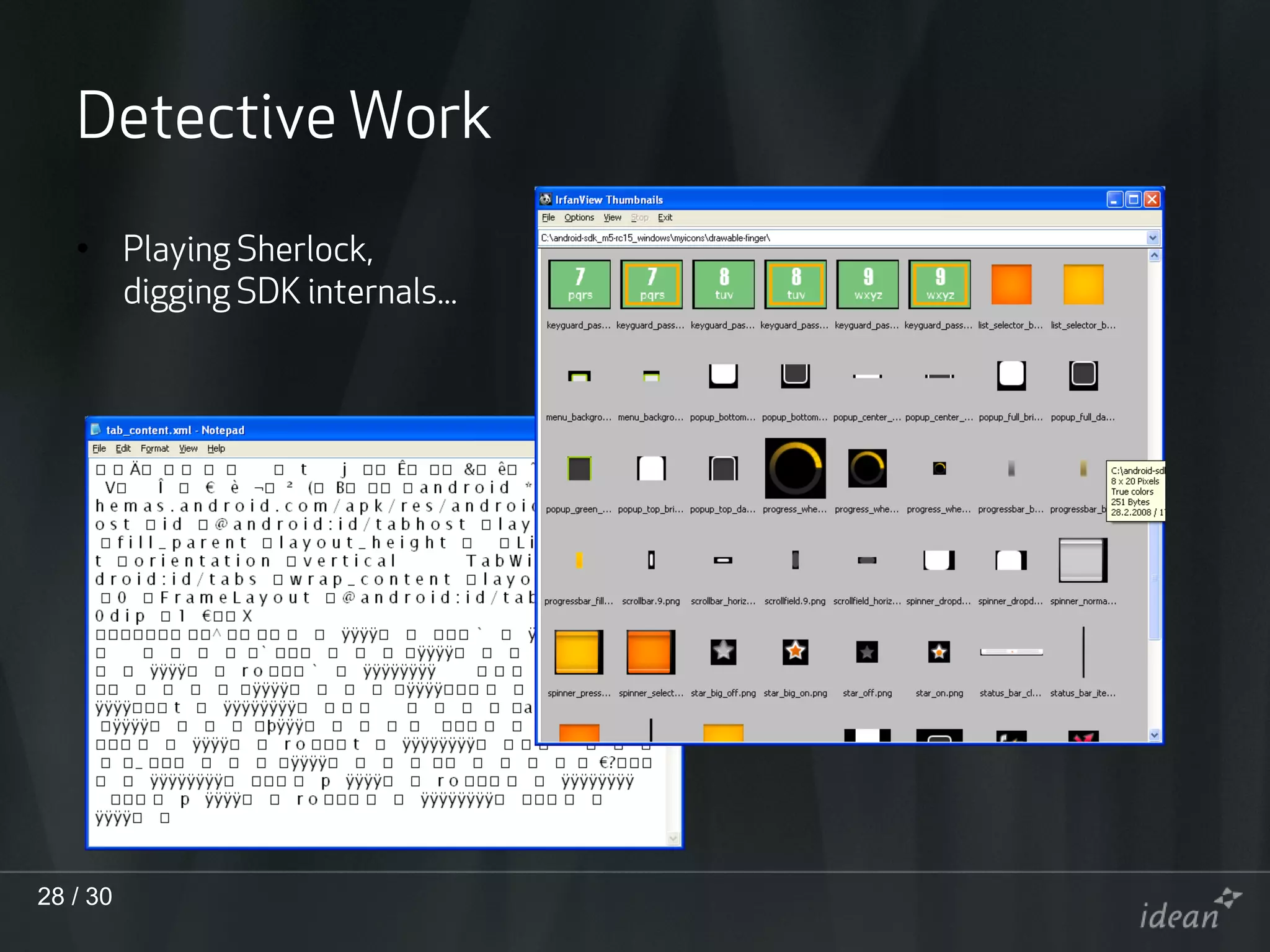Screen dimensions: 1270x952
Task: Select the spinner_normal grey thumbnail
Action: tap(1083, 560)
